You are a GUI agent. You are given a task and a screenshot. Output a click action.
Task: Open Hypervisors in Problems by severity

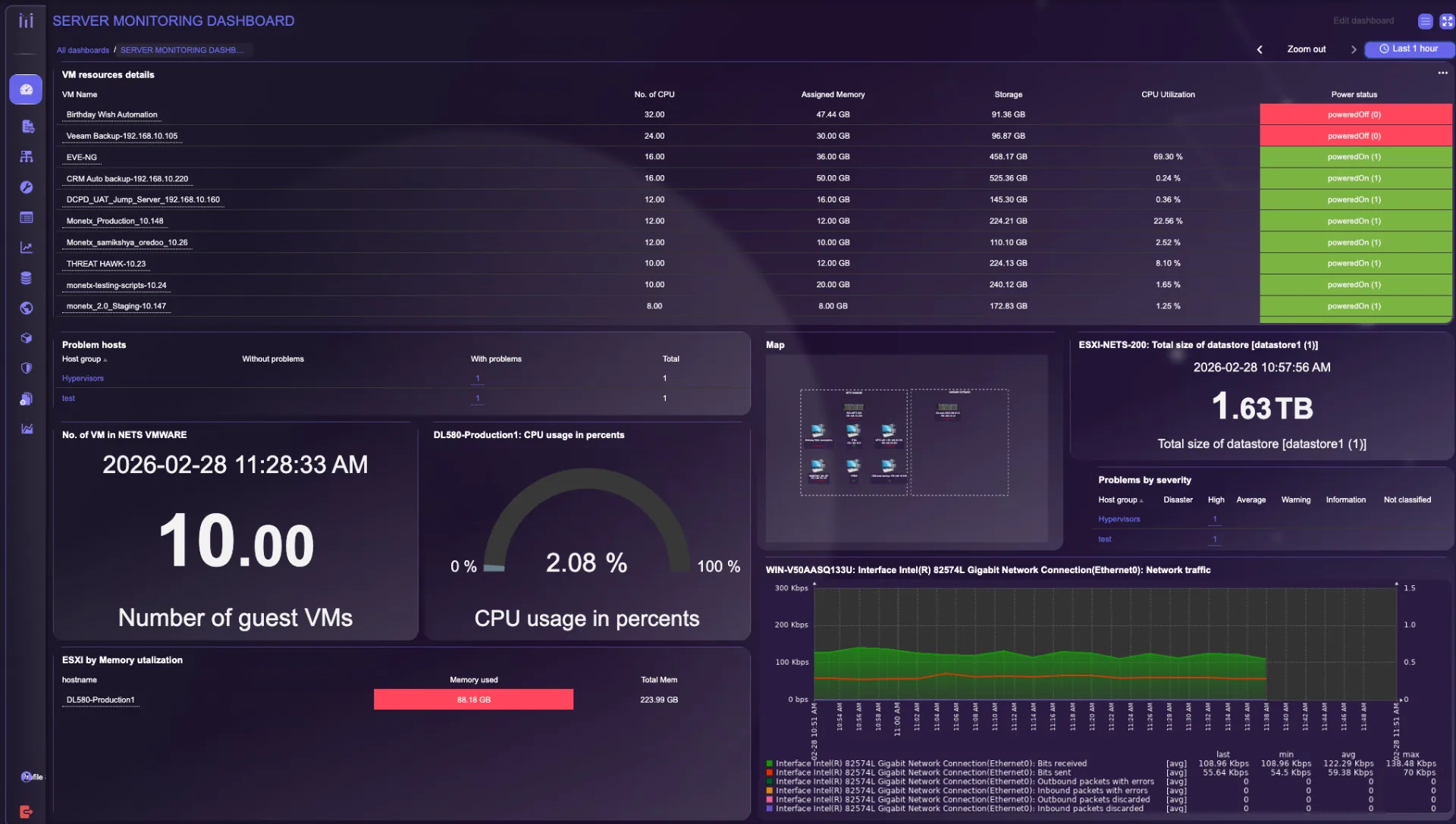point(1119,519)
